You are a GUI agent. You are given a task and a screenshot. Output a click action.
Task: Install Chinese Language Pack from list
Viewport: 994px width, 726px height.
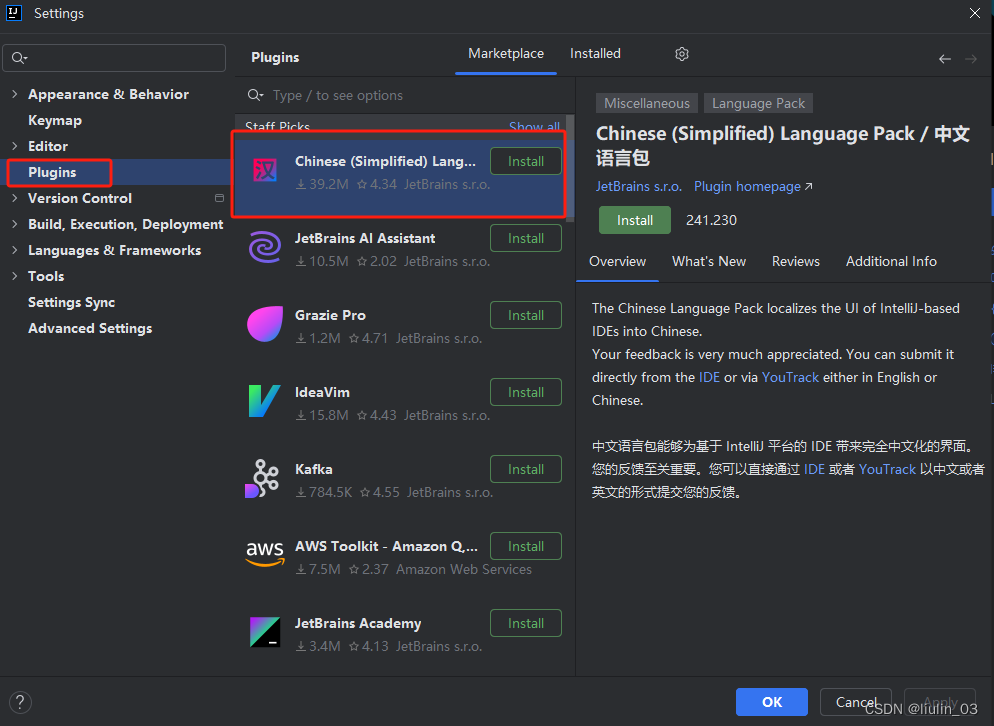(526, 161)
